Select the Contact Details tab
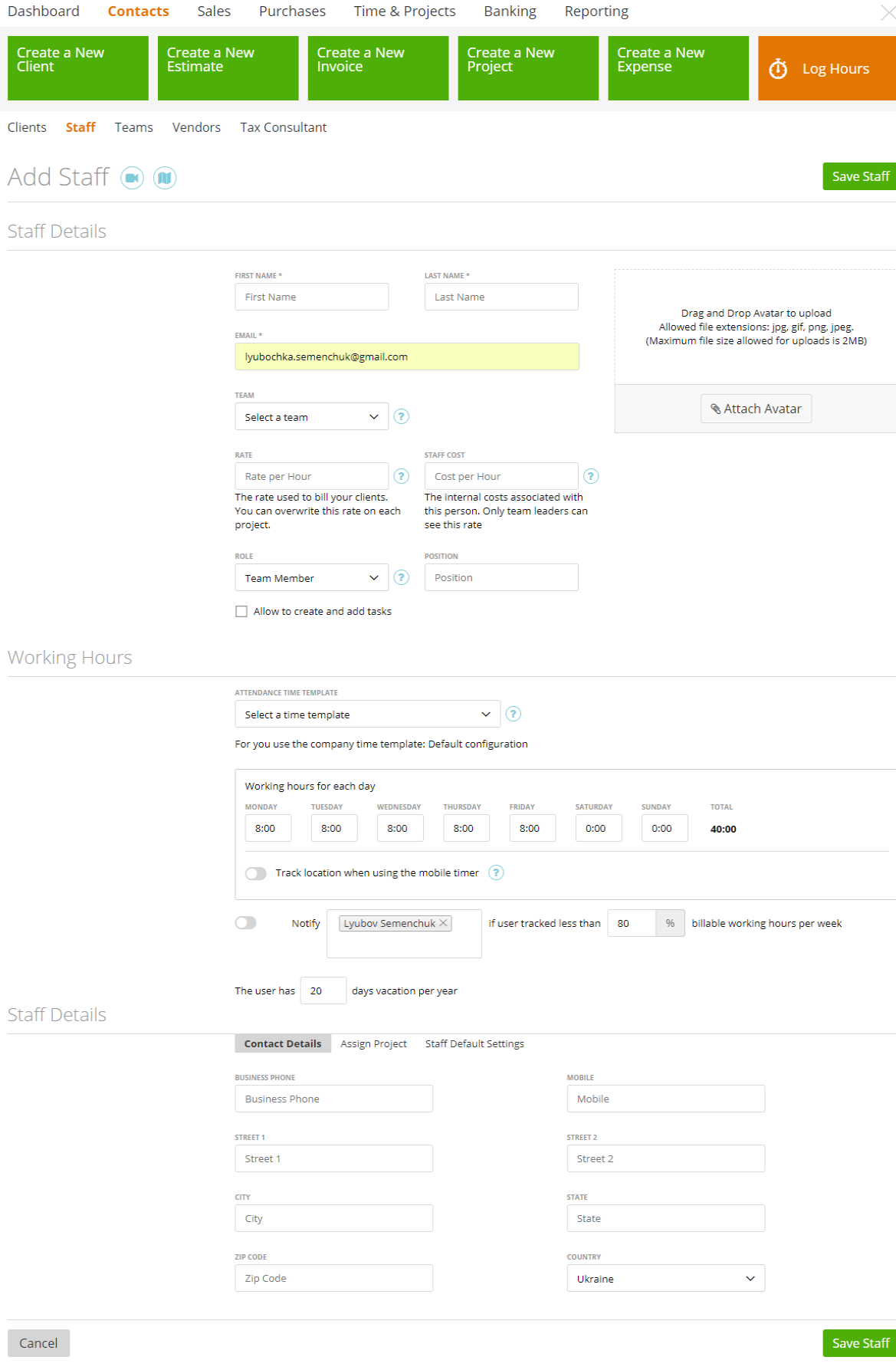Screen dimensions: 896x1370 [x=283, y=1043]
